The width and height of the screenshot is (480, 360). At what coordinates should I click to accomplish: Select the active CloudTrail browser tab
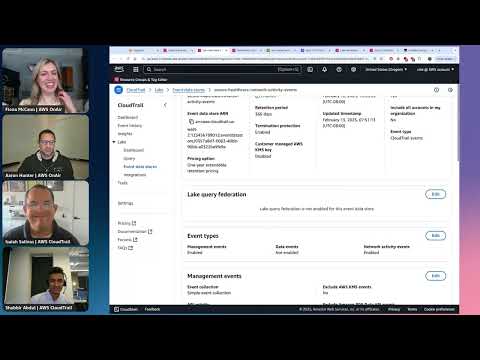tap(212, 50)
